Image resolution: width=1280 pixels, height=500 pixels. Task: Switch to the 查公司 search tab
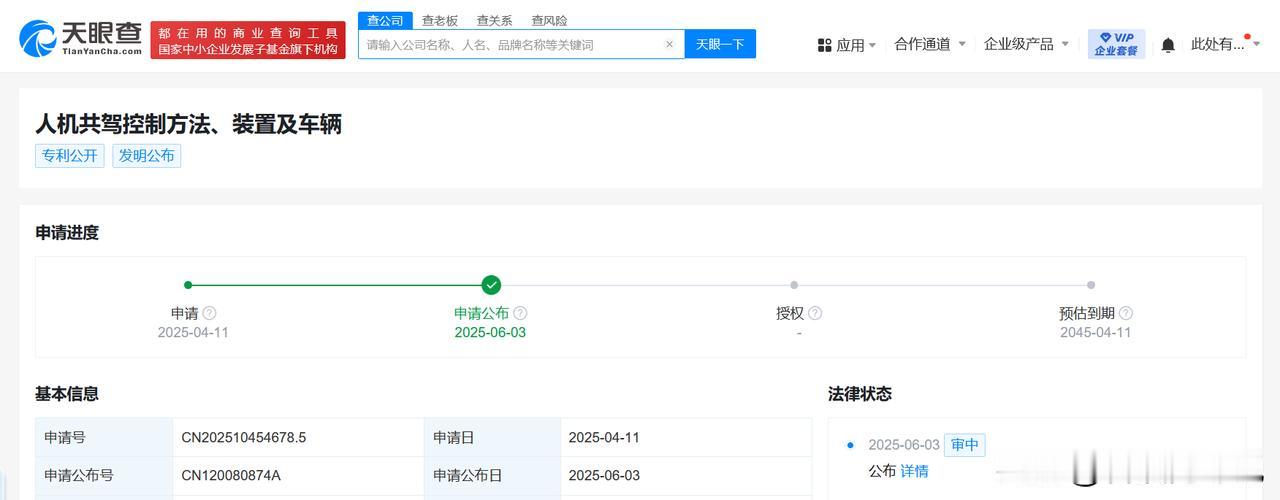click(x=385, y=20)
